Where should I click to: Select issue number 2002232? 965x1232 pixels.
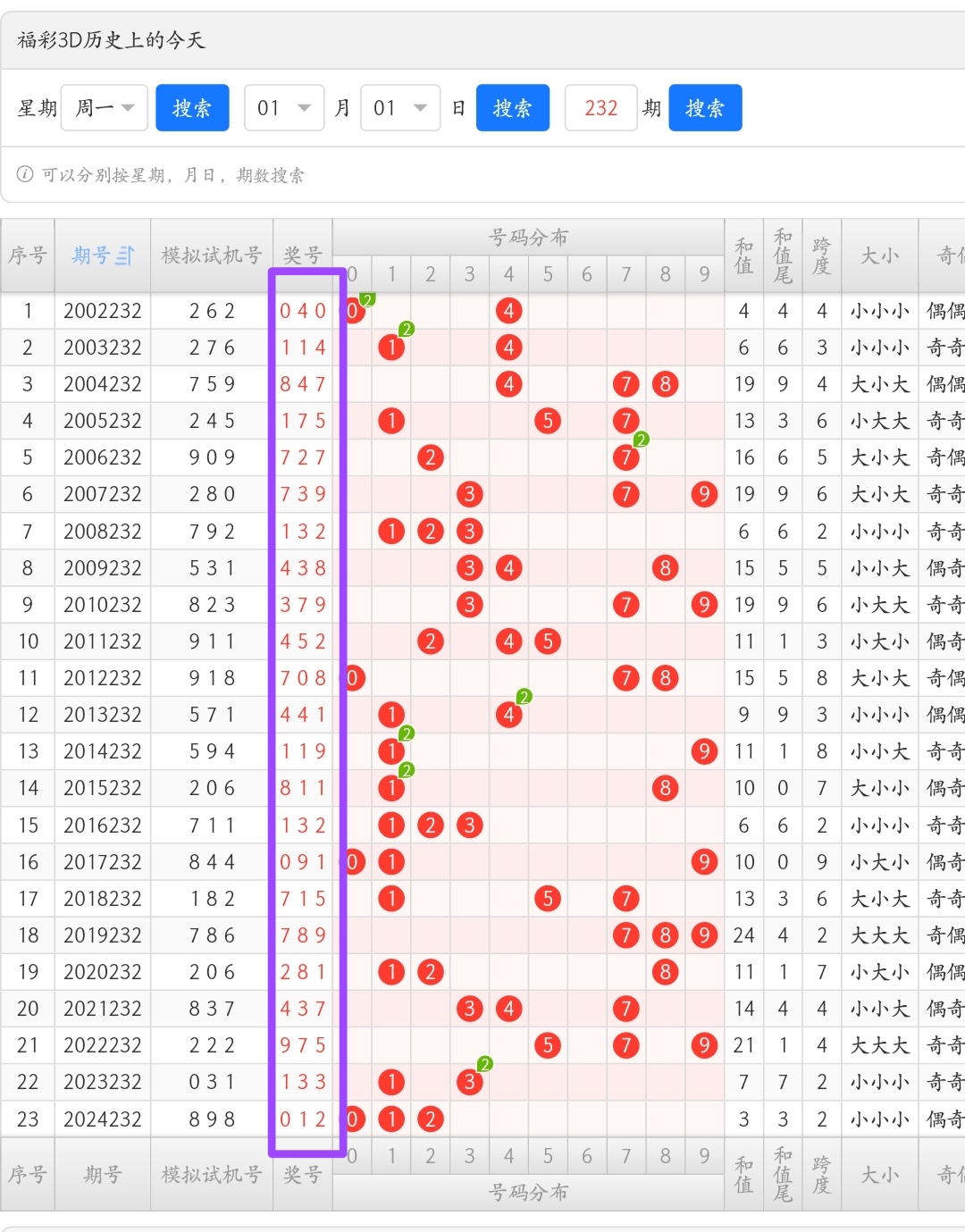103,311
